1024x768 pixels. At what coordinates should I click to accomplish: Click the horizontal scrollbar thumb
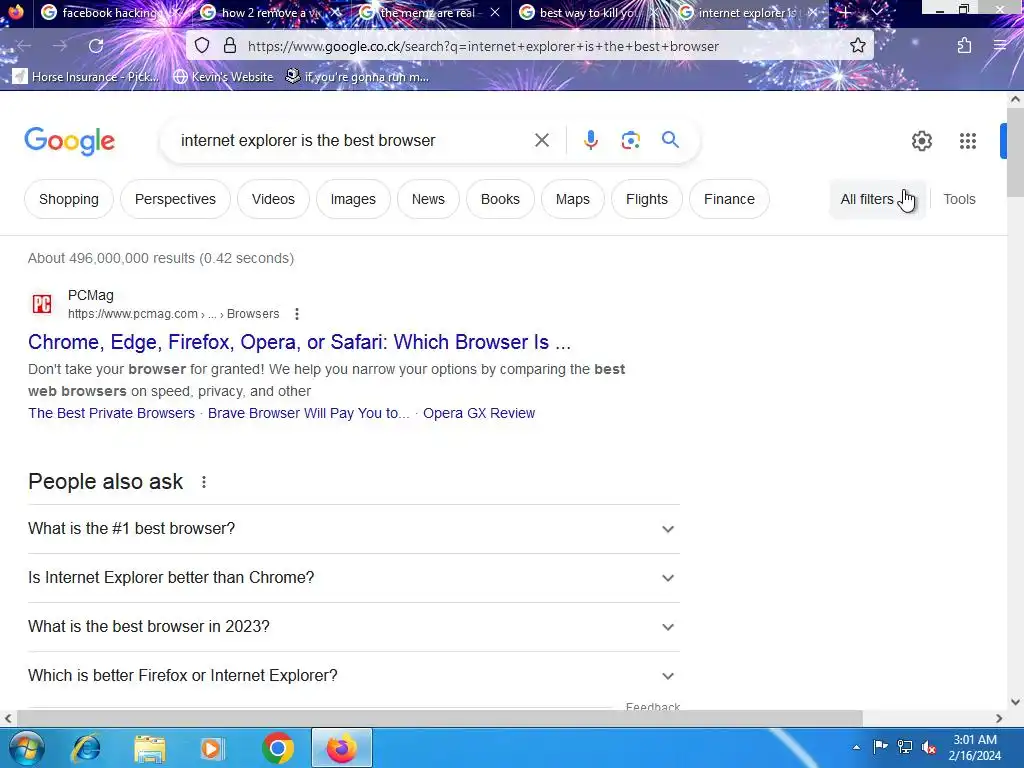click(440, 718)
